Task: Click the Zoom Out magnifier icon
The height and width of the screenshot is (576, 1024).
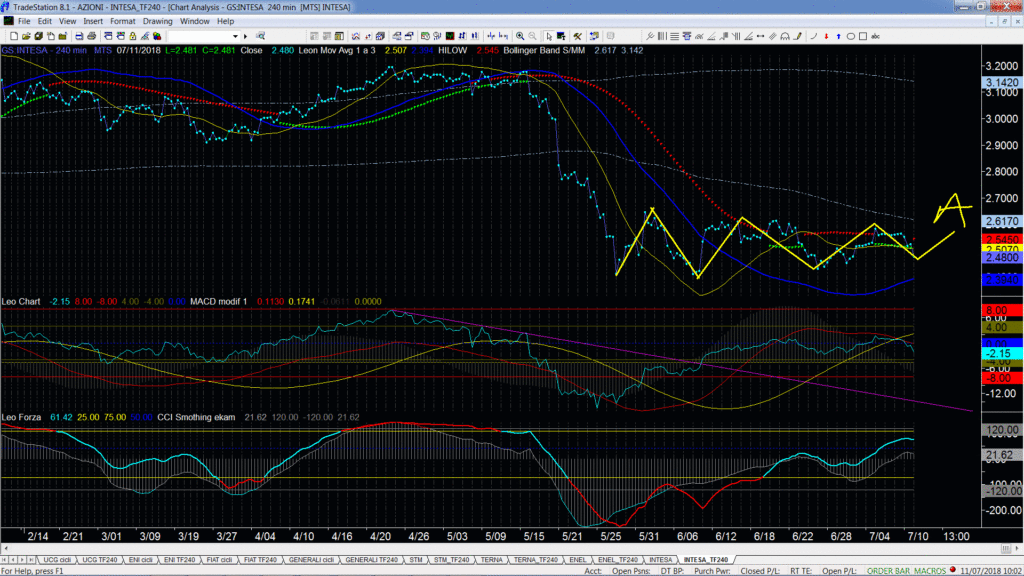Action: tap(532, 36)
